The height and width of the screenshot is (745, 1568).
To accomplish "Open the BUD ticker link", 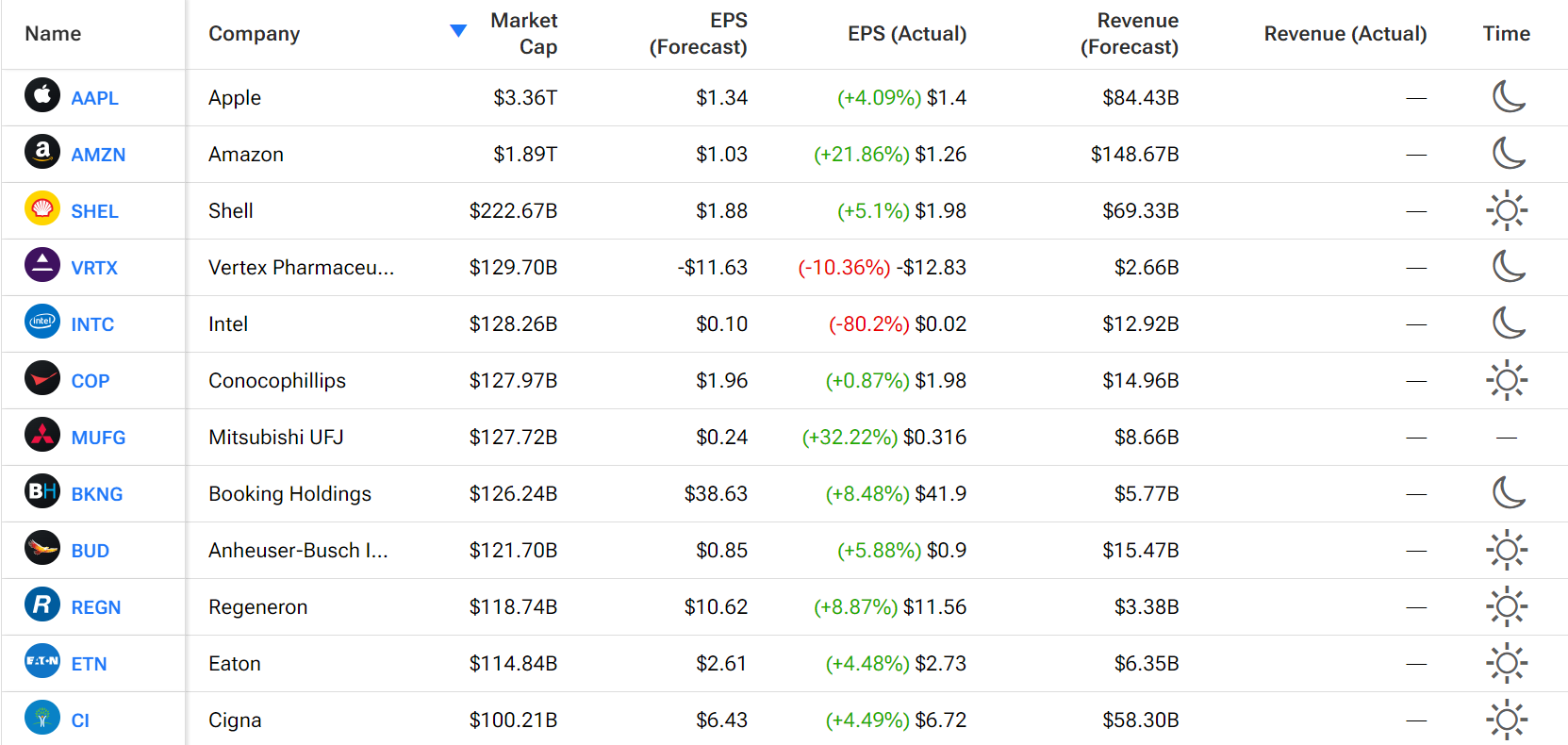I will tap(91, 551).
